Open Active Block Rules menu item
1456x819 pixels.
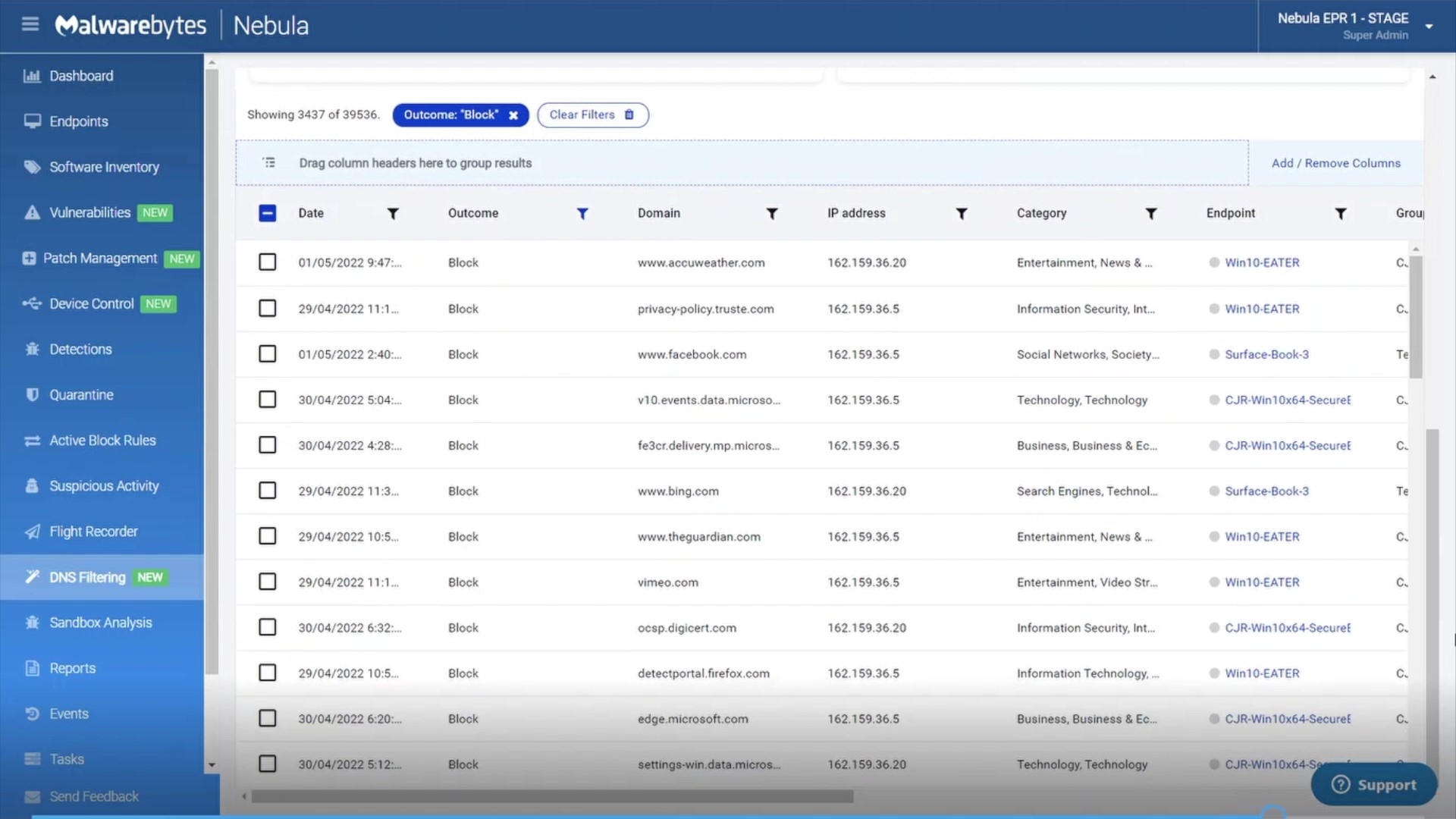pos(103,440)
